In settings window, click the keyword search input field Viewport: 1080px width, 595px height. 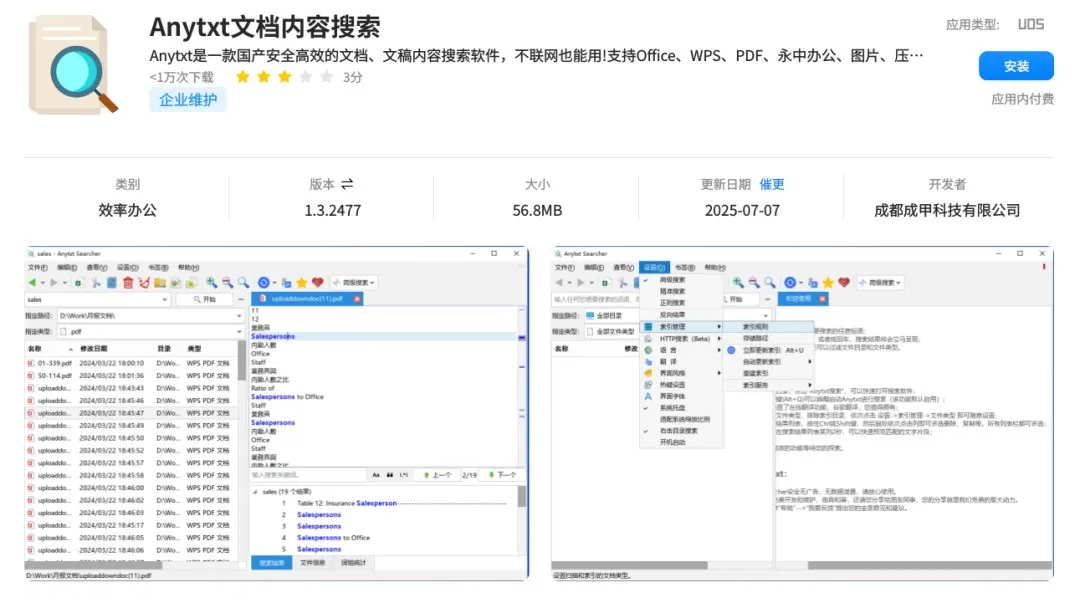pyautogui.click(x=595, y=300)
